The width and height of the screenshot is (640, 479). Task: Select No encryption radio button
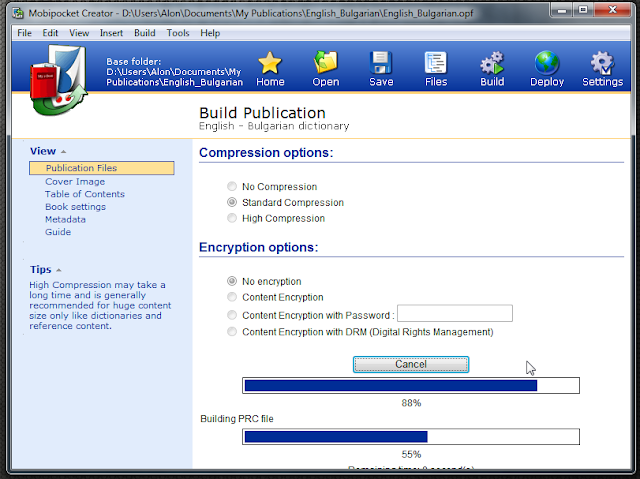(x=232, y=281)
